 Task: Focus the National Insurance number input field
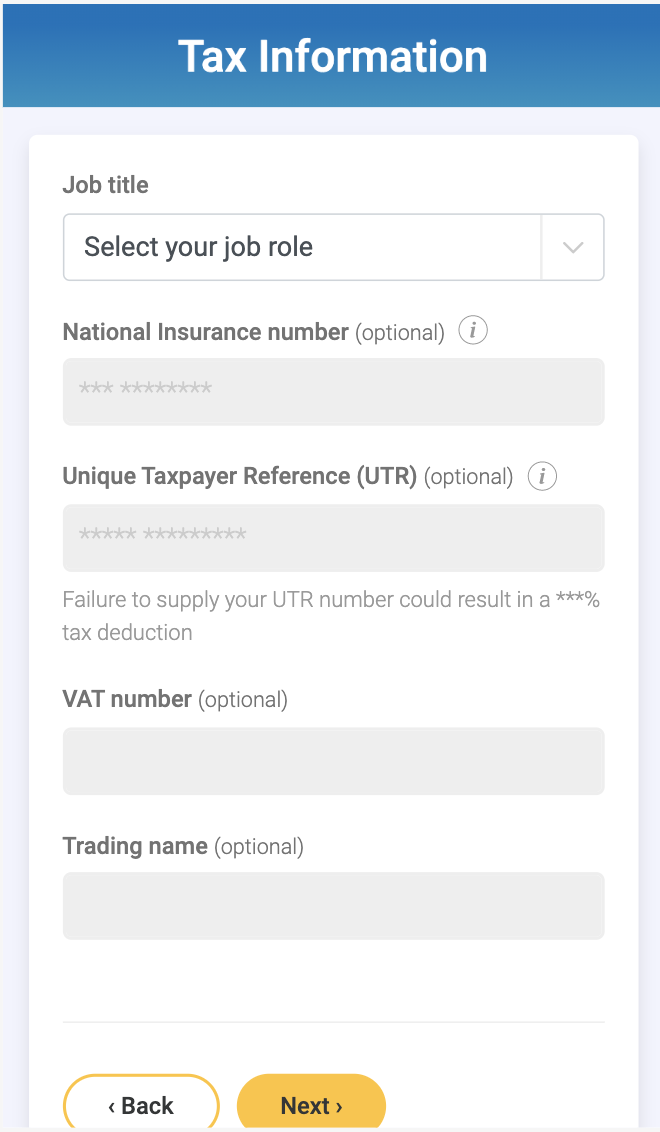point(333,391)
